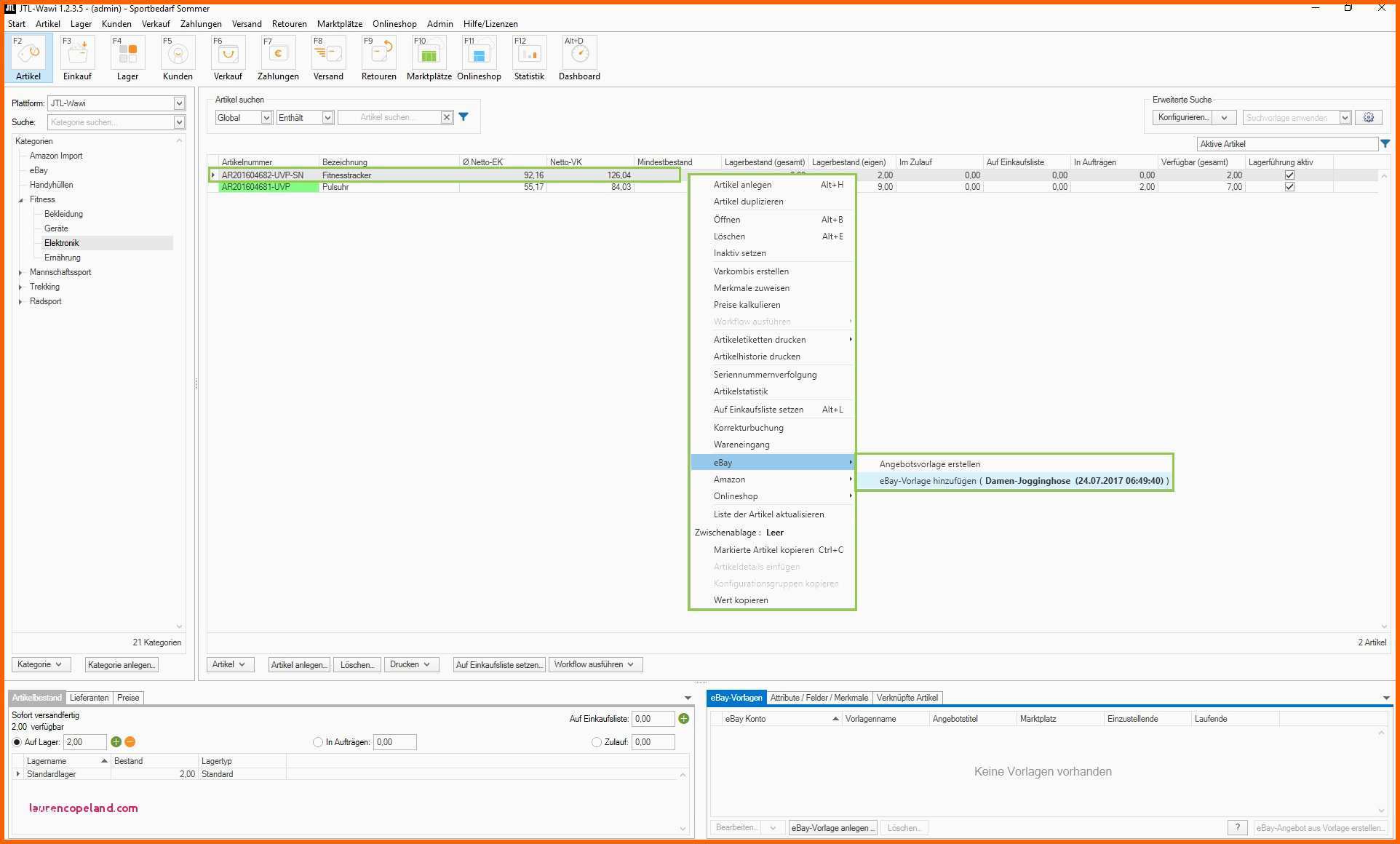Choose Preise kalkulieren in the context menu
Viewport: 1400px width, 844px height.
747,305
